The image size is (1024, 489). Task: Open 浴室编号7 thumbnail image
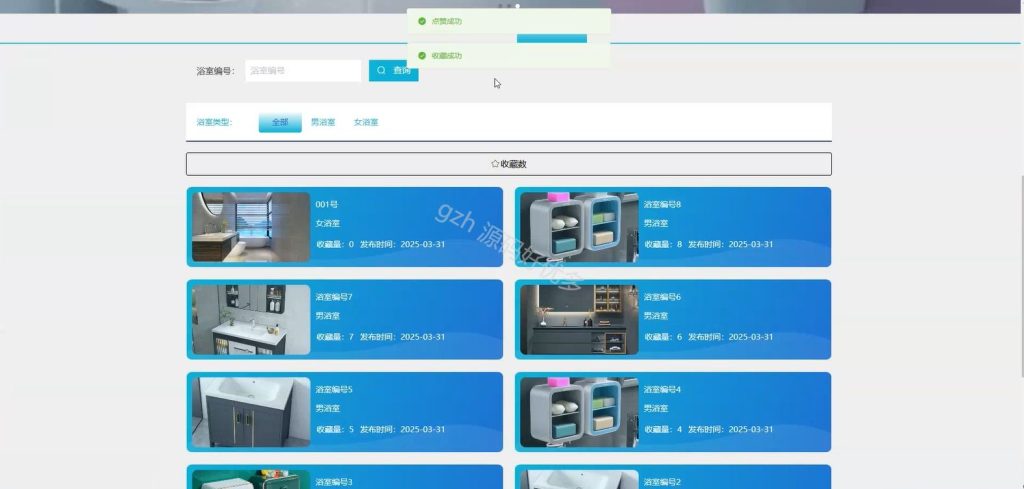[251, 319]
